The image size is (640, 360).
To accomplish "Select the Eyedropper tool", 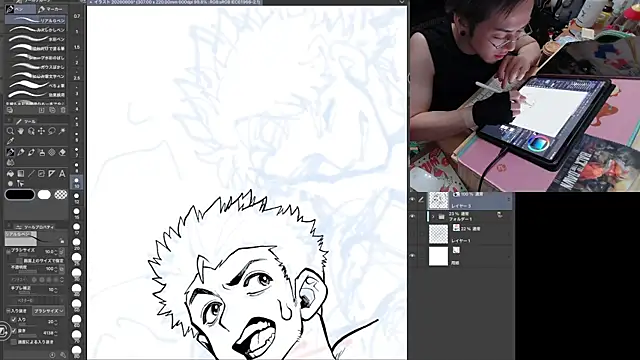I will click(10, 141).
